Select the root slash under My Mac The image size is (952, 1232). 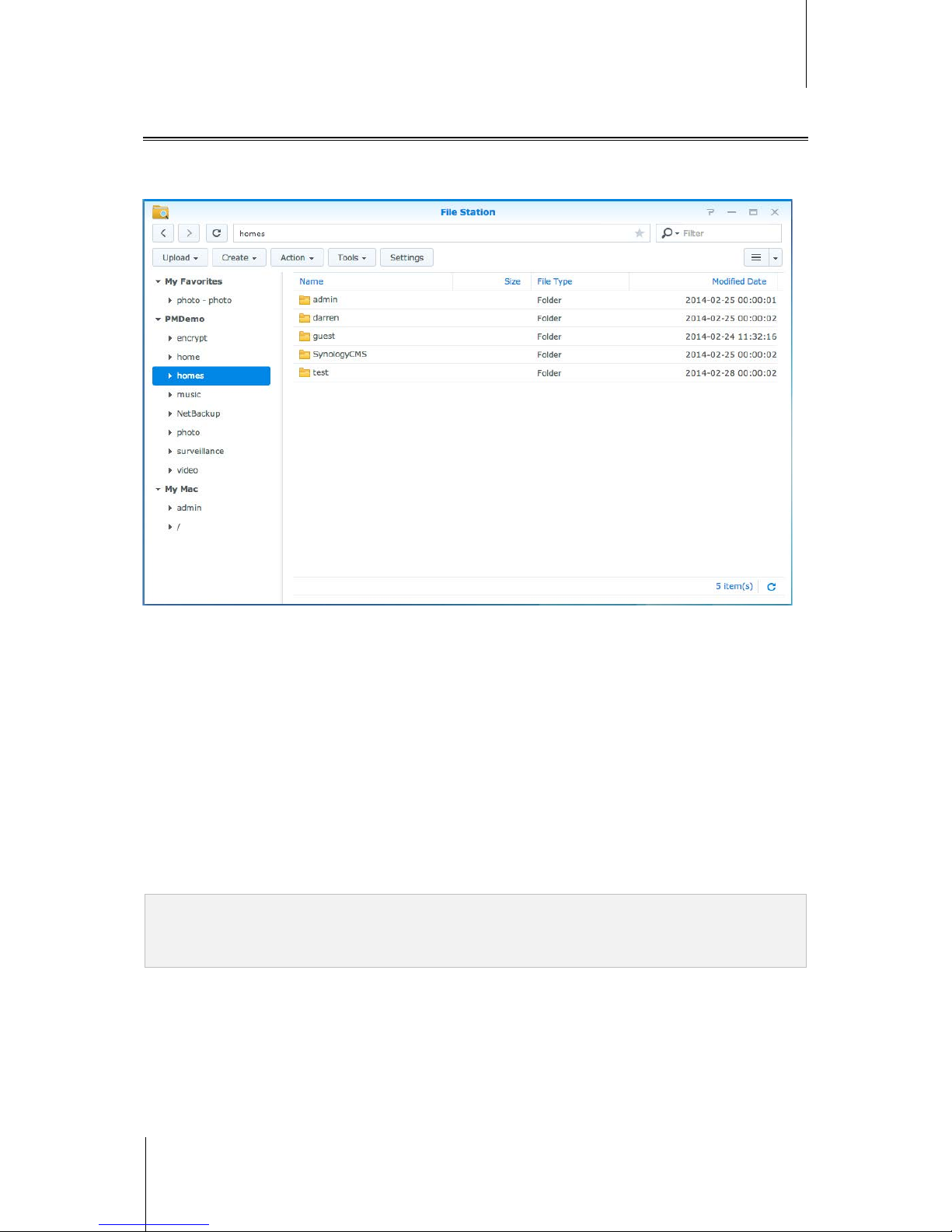pos(179,527)
